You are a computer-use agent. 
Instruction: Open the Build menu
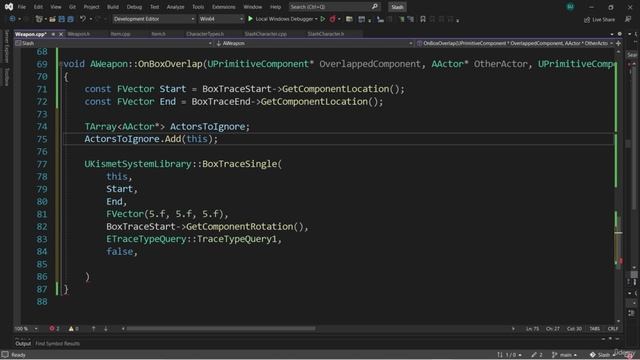tap(113, 7)
